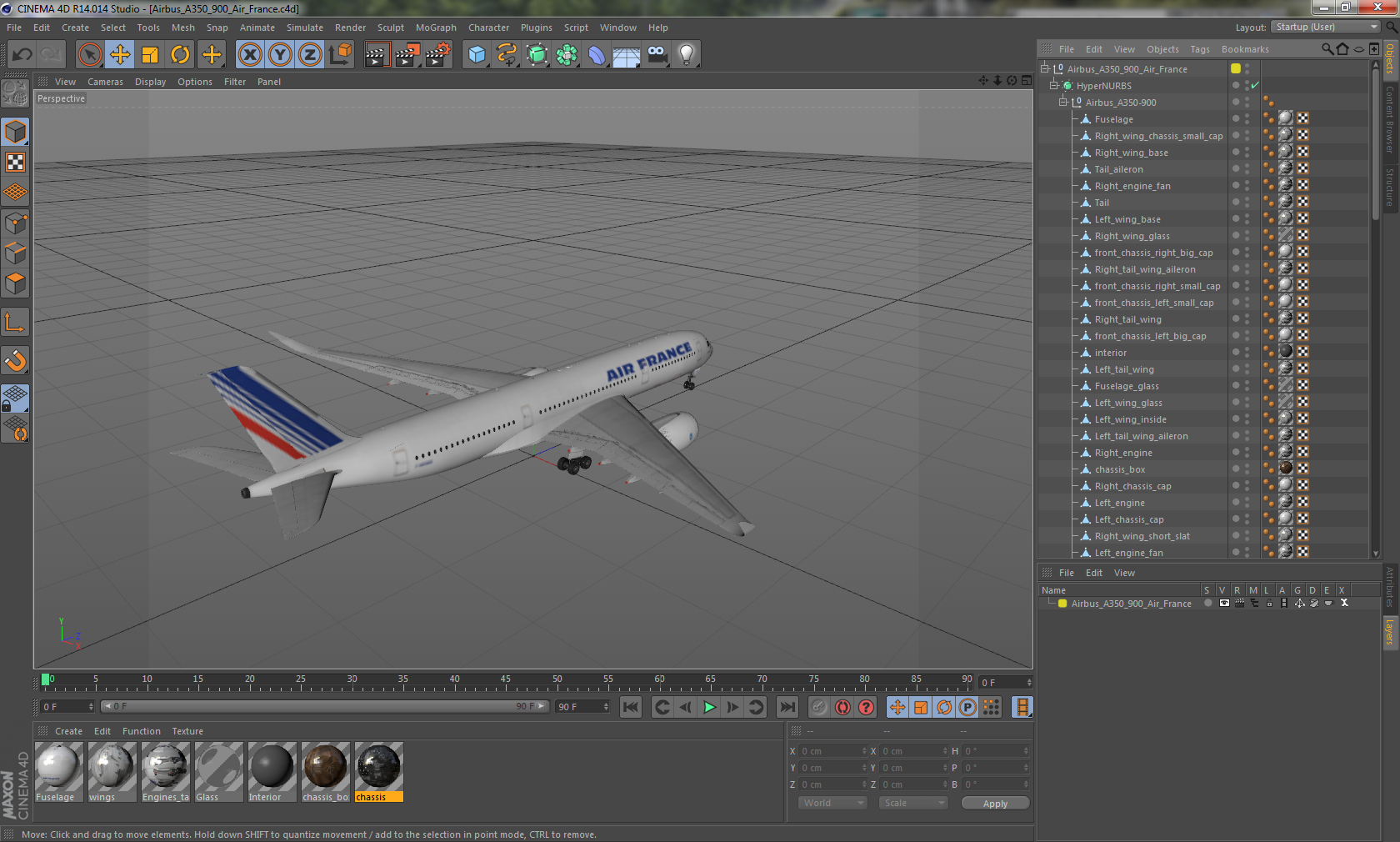Click the Record Active Objects button
The height and width of the screenshot is (842, 1400).
819,707
